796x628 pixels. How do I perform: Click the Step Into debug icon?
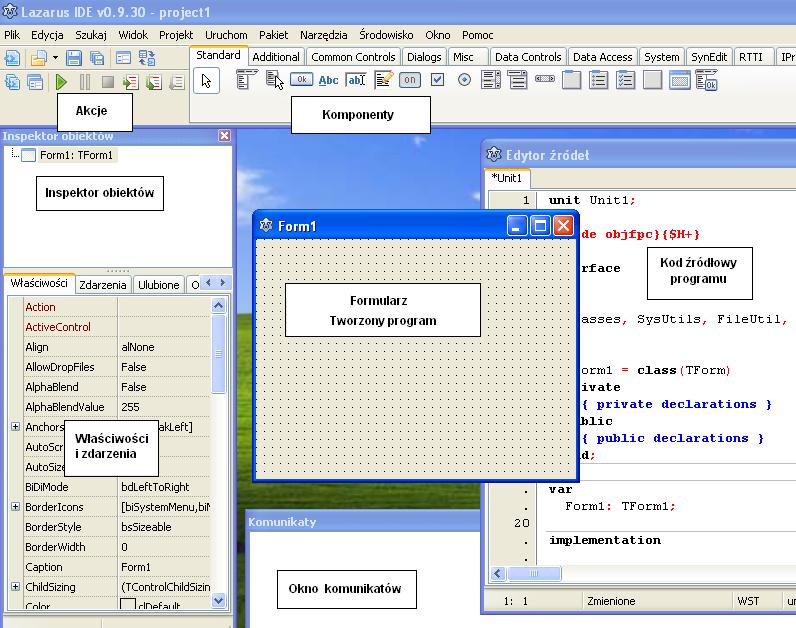click(x=131, y=82)
